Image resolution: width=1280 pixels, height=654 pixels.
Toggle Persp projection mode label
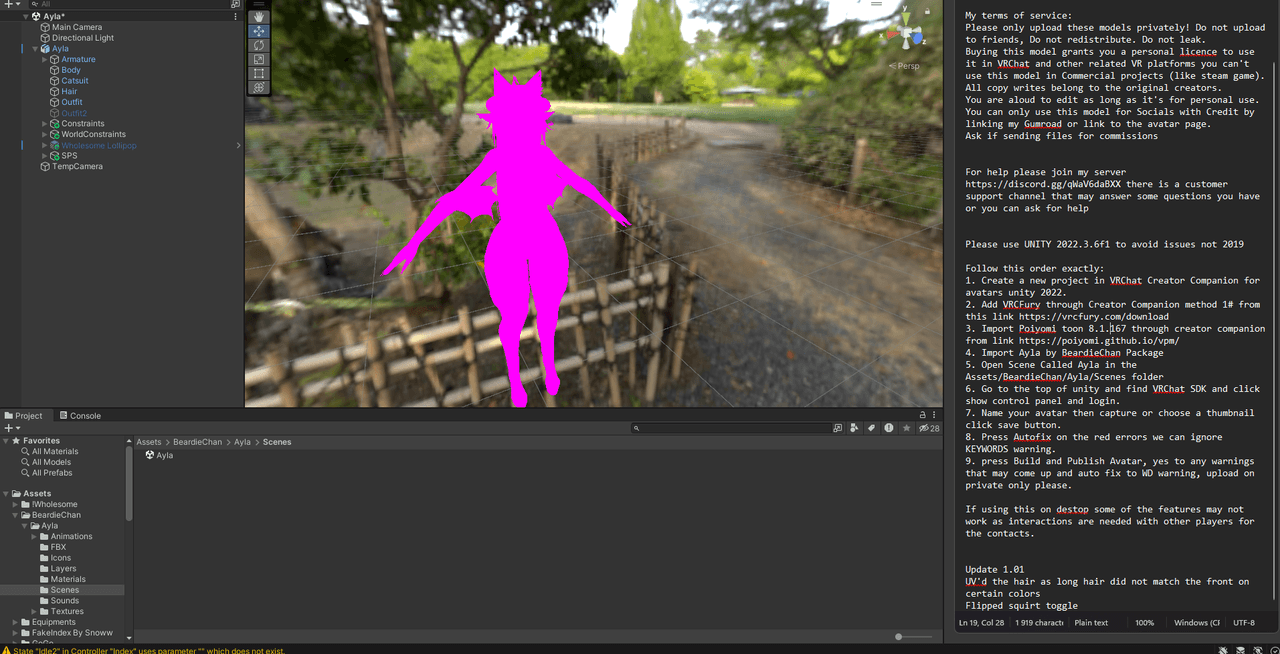point(906,66)
